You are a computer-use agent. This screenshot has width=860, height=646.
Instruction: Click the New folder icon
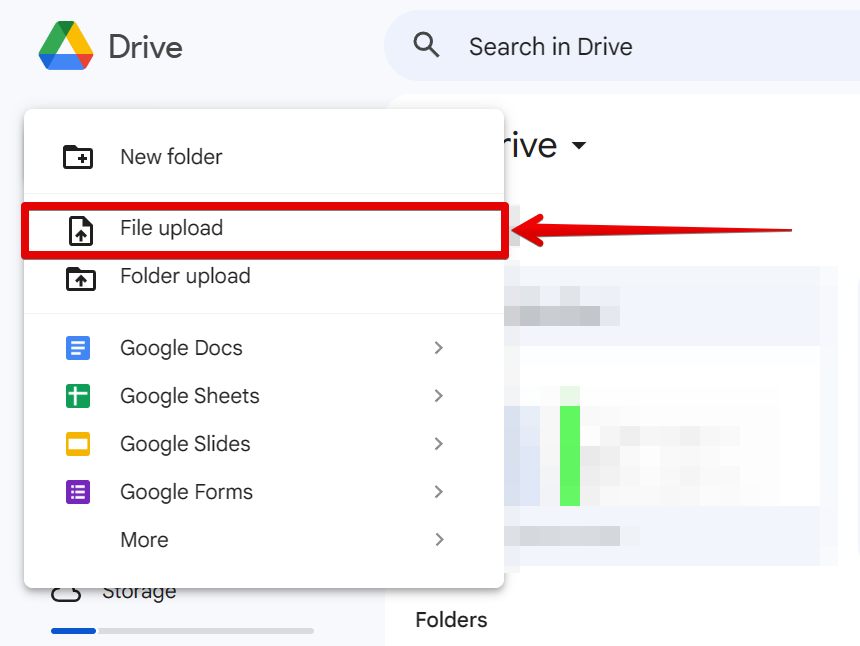(x=78, y=157)
